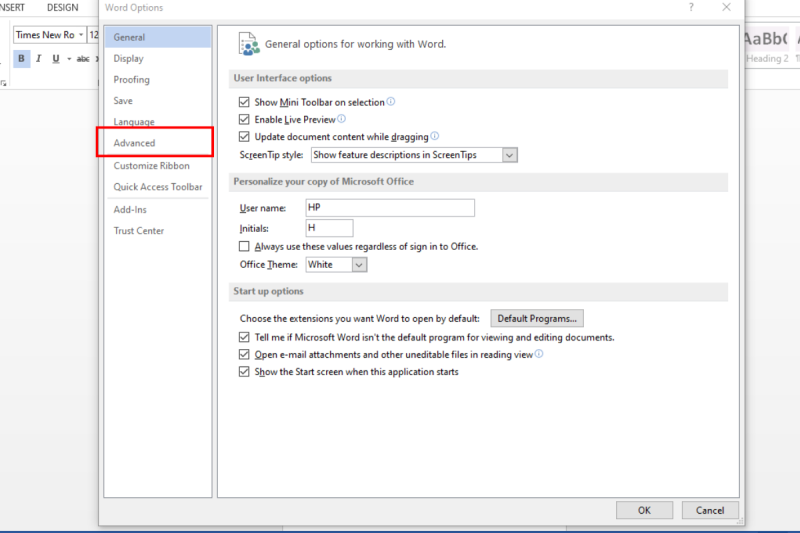Click the User name input field
This screenshot has width=800, height=533.
tap(390, 208)
